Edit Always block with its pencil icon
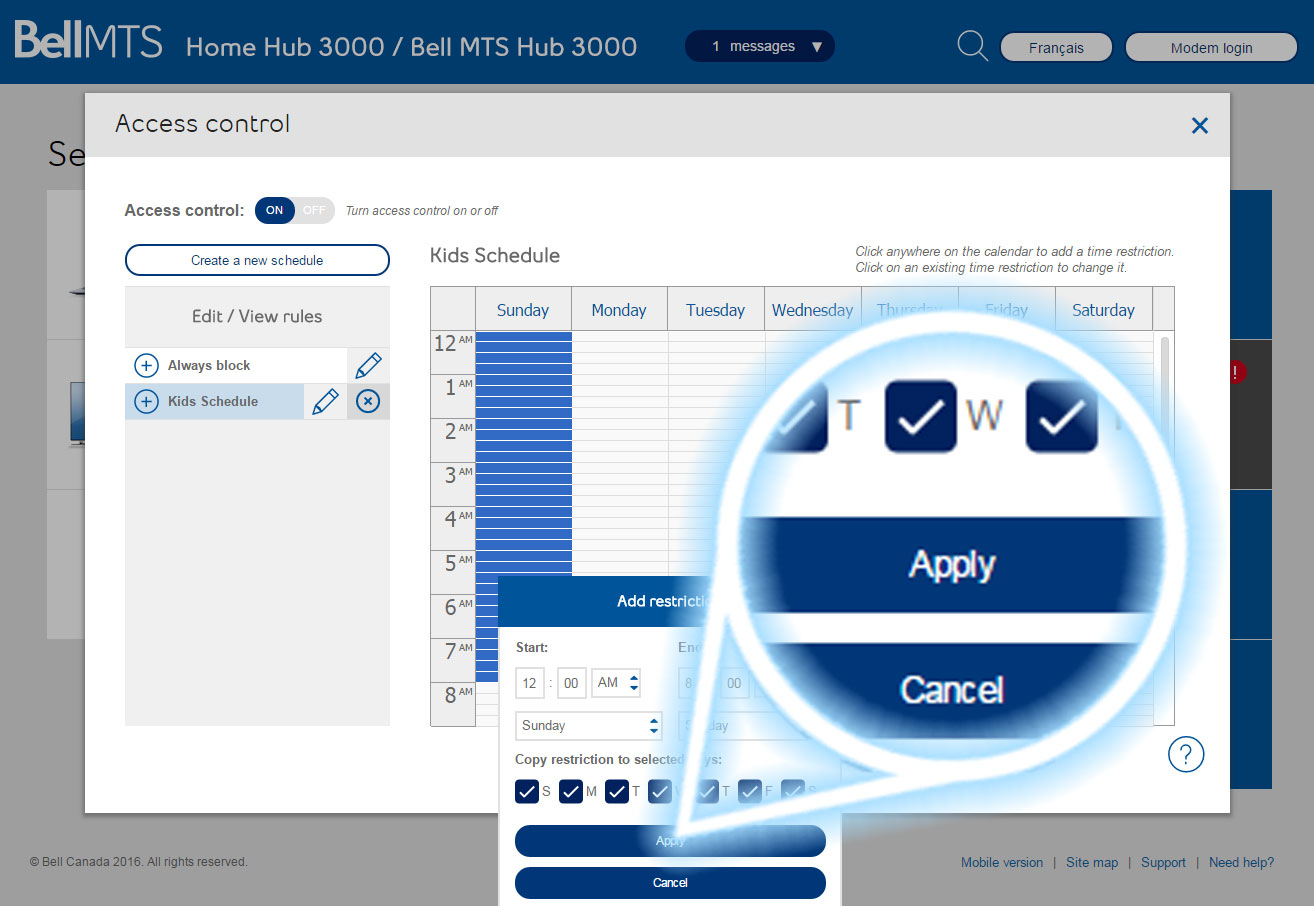The height and width of the screenshot is (906, 1314). tap(368, 365)
